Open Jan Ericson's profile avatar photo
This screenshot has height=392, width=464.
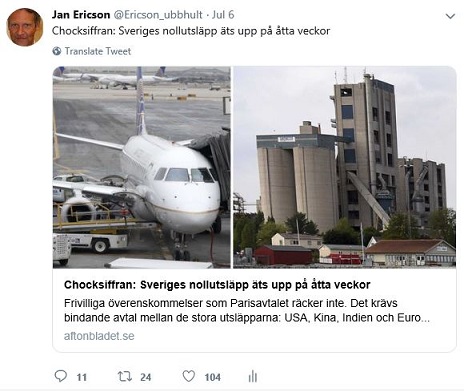pos(25,27)
